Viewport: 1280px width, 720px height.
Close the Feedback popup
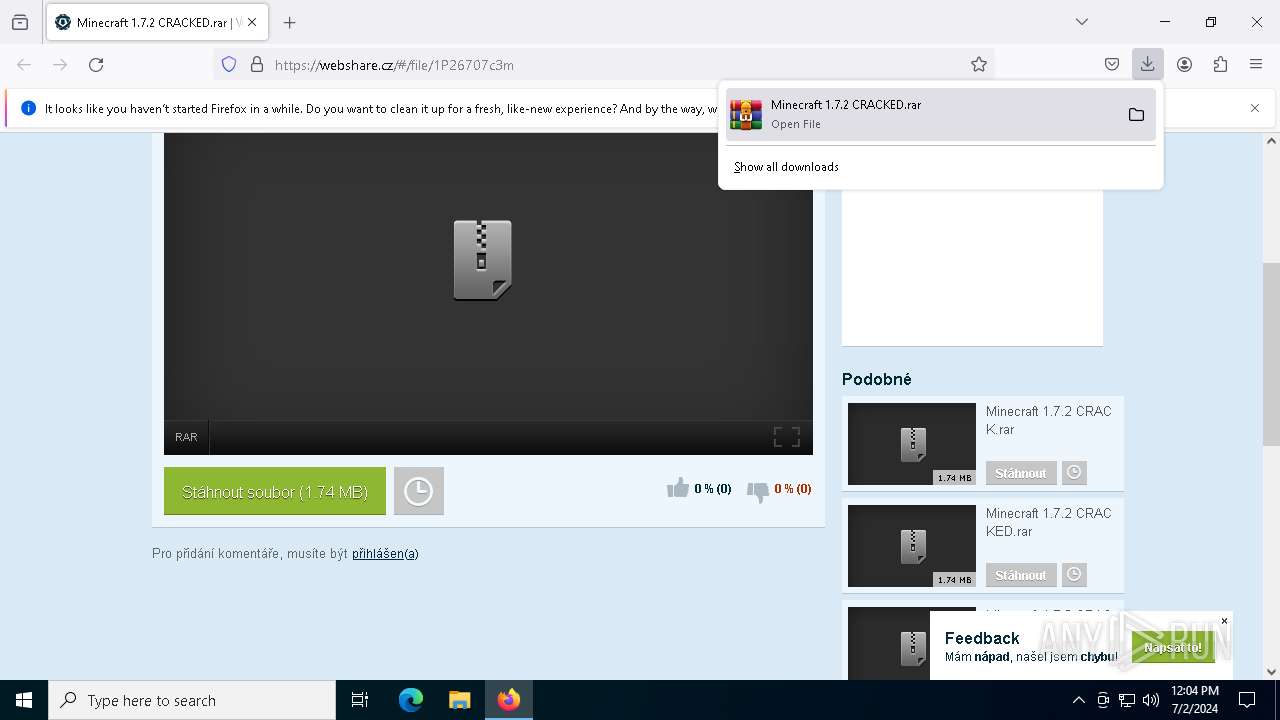point(1224,621)
